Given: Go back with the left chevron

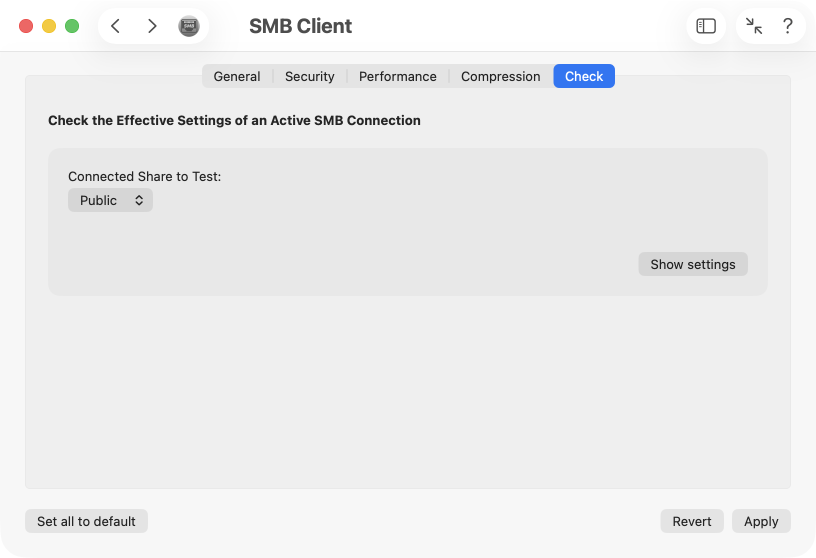Looking at the screenshot, I should [116, 26].
